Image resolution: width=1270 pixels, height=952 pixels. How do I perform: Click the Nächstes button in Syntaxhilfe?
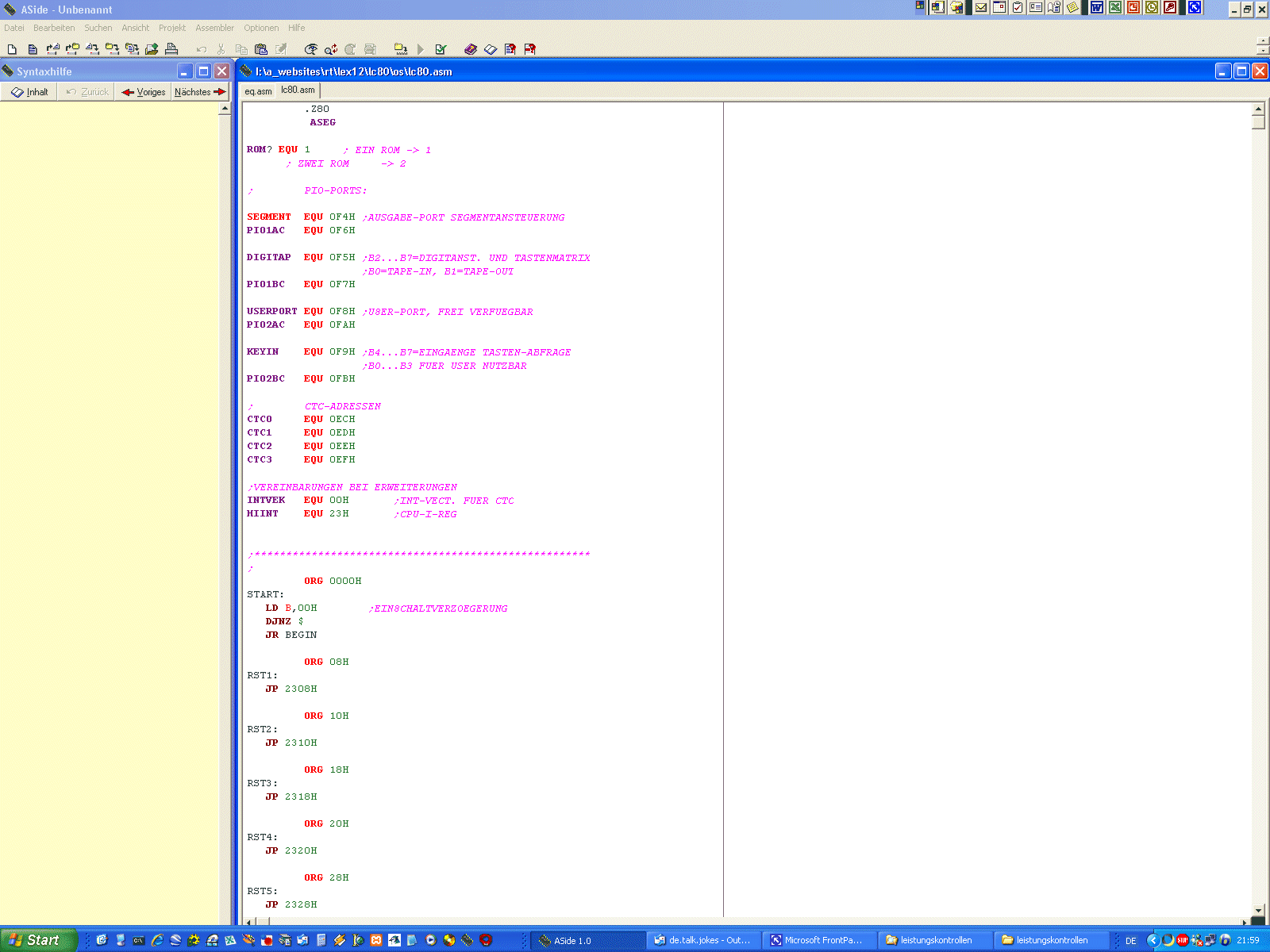[200, 92]
